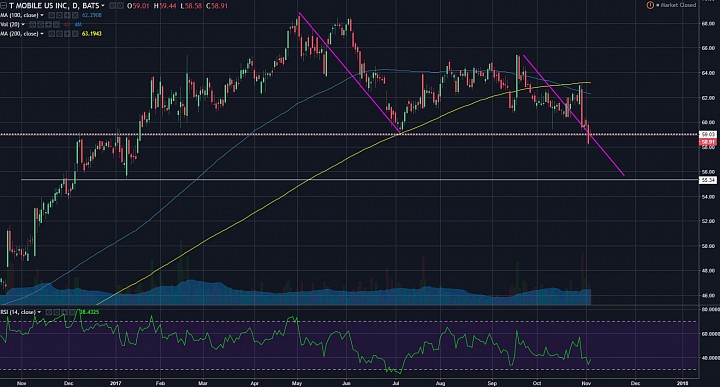The image size is (720, 387).
Task: Click the Sep label on the time axis
Action: pyautogui.click(x=492, y=382)
